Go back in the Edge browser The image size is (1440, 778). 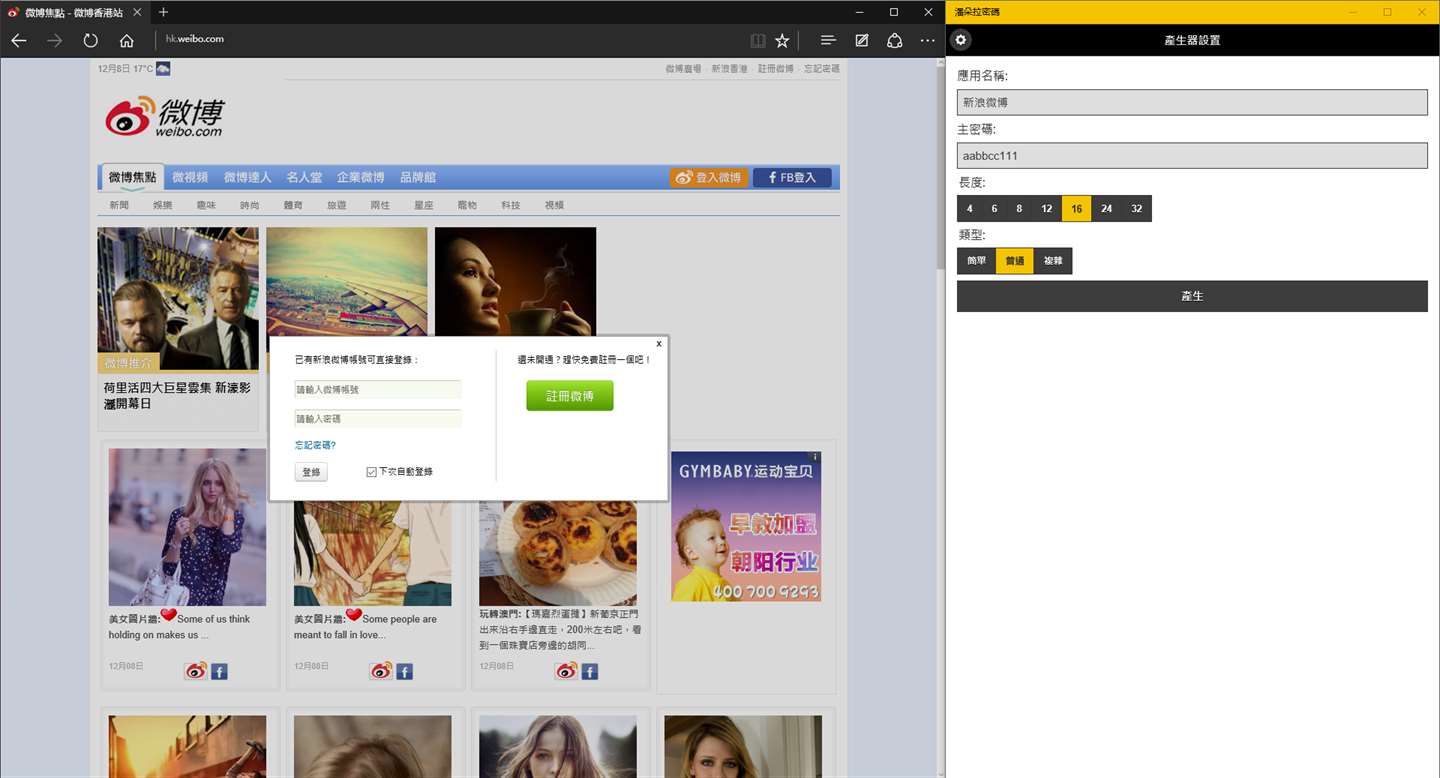click(x=19, y=40)
